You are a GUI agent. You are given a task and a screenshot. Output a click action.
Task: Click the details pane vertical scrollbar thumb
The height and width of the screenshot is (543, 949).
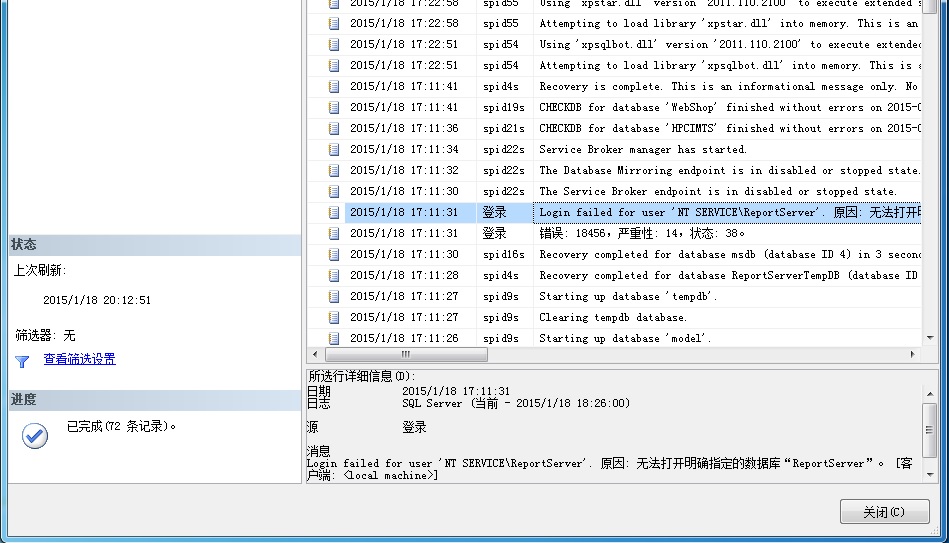point(929,430)
